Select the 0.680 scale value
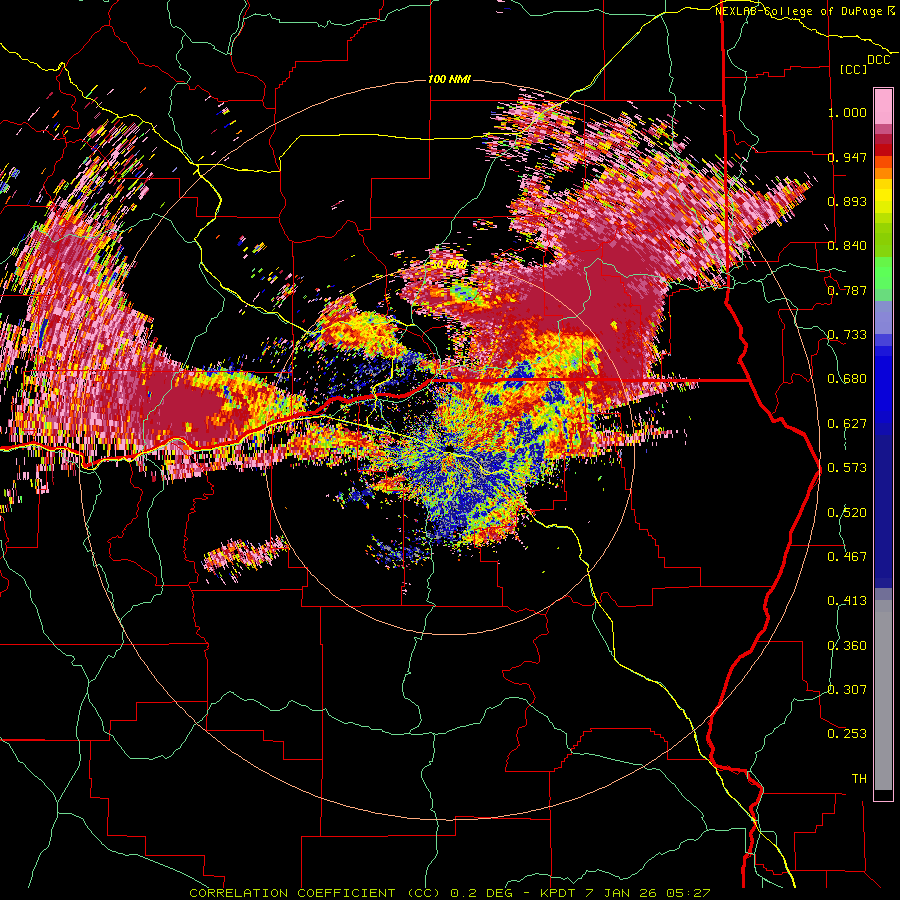 coord(847,379)
